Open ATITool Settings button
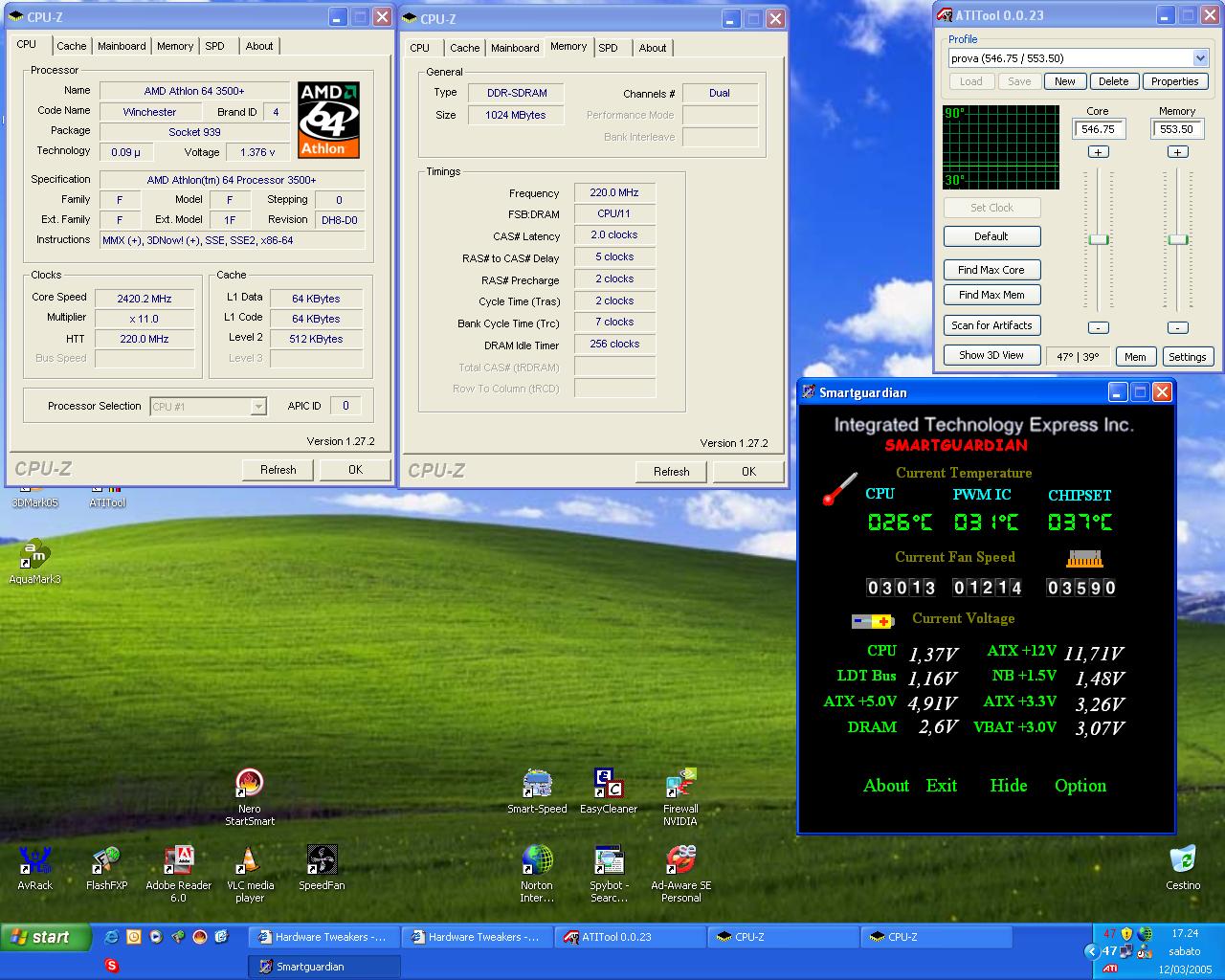The width and height of the screenshot is (1225, 980). pyautogui.click(x=1188, y=357)
